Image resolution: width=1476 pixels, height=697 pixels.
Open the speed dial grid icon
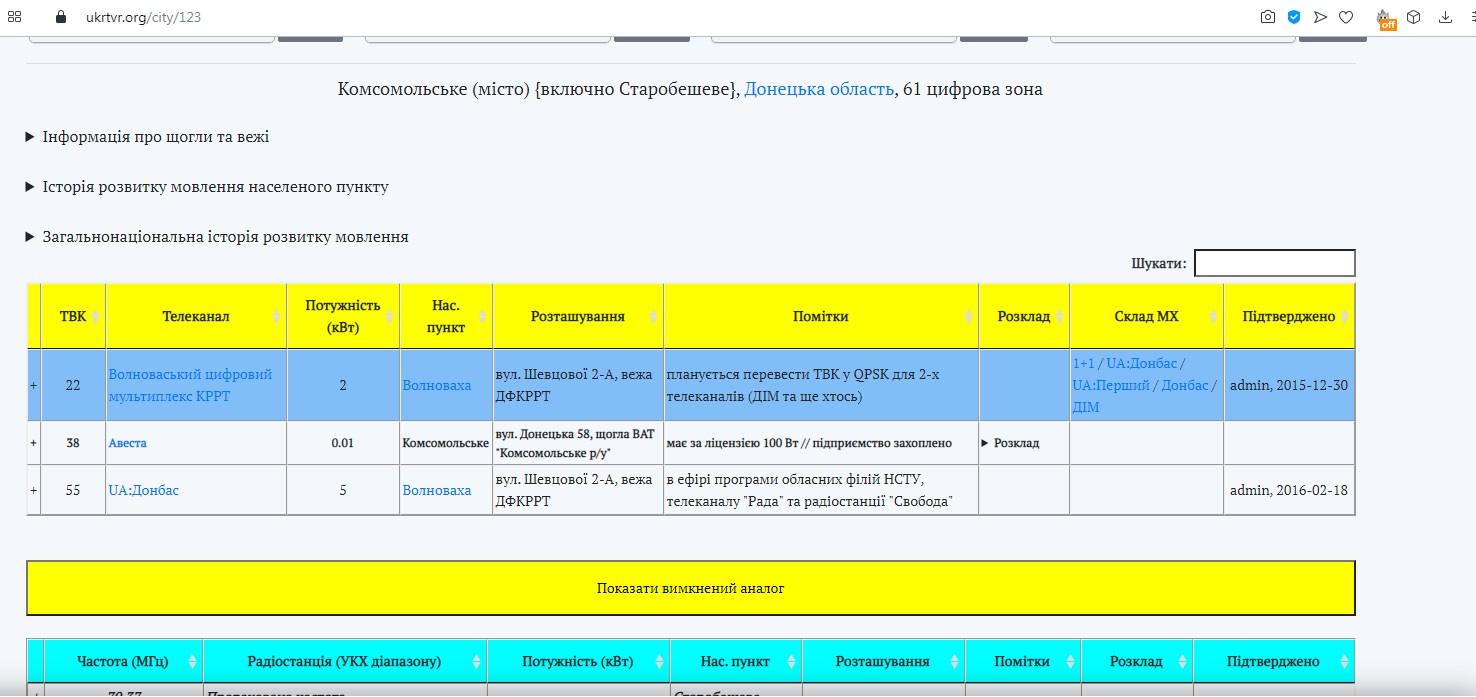coord(15,17)
